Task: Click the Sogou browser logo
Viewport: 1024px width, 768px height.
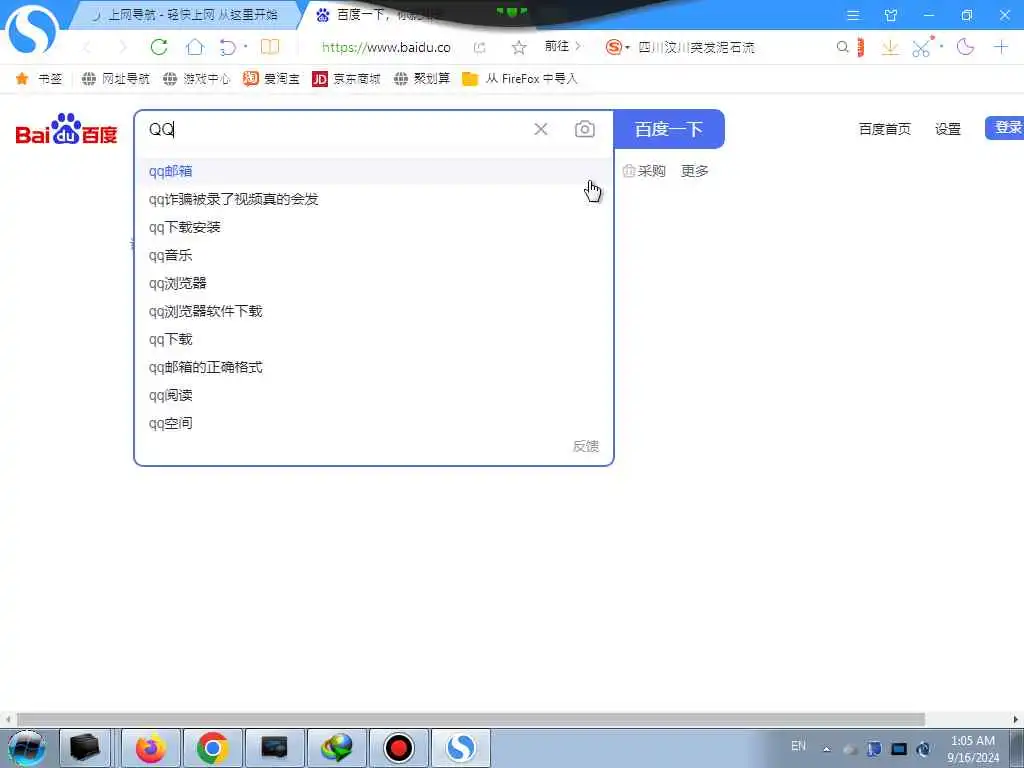Action: pyautogui.click(x=31, y=30)
